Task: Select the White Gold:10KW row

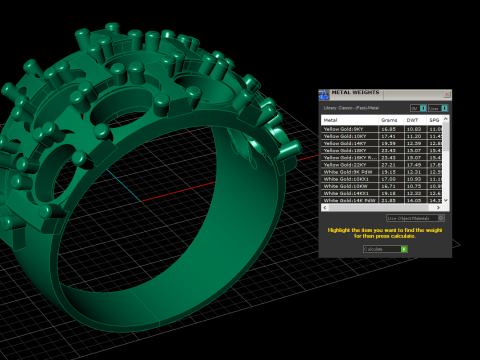Action: (x=382, y=186)
